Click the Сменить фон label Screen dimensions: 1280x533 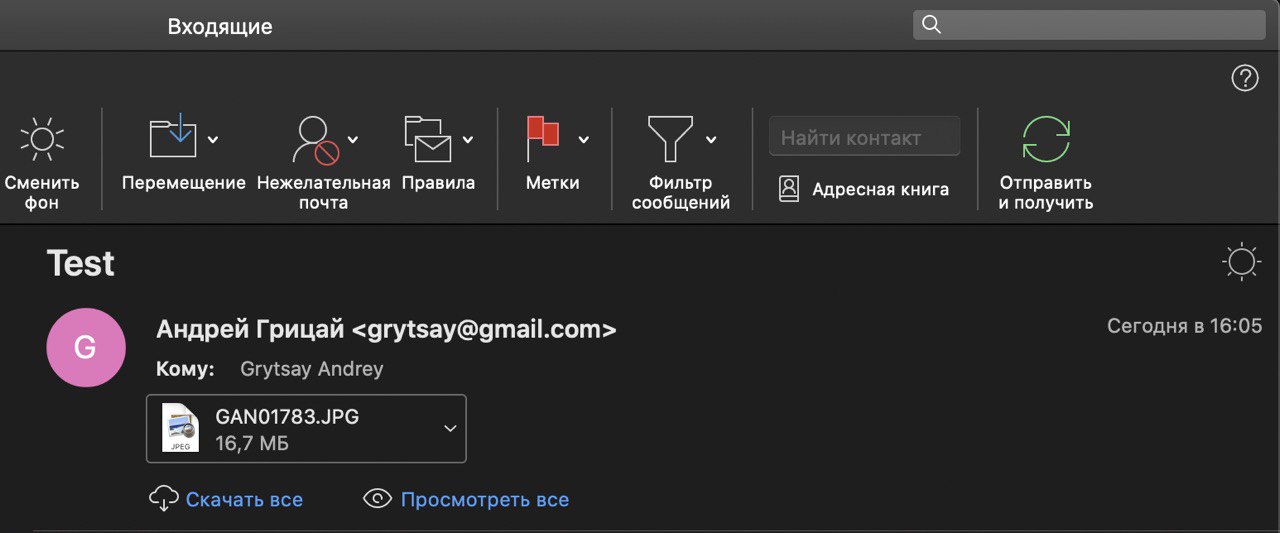coord(42,193)
